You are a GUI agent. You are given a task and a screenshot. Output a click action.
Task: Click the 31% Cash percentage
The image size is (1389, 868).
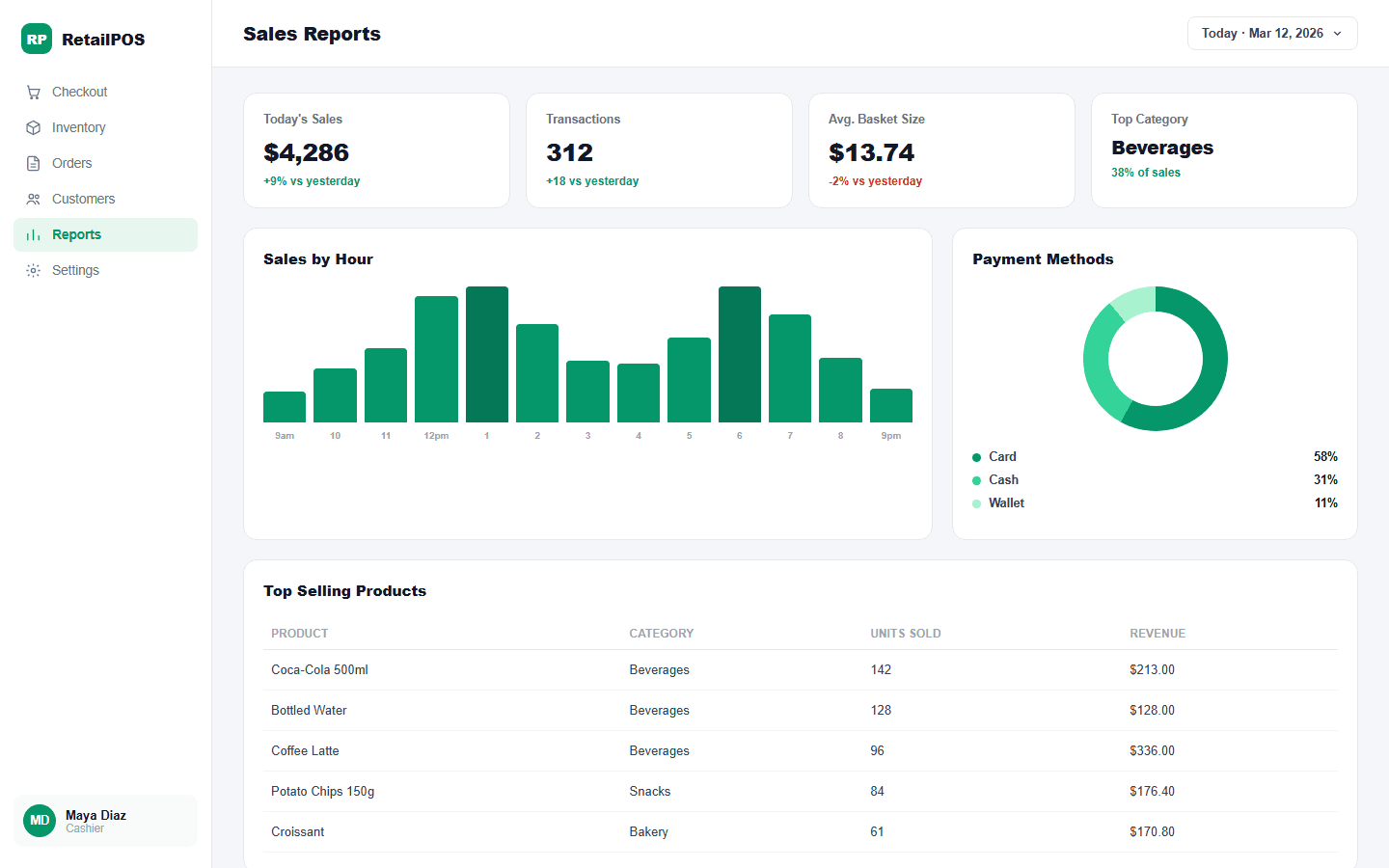click(x=1325, y=480)
